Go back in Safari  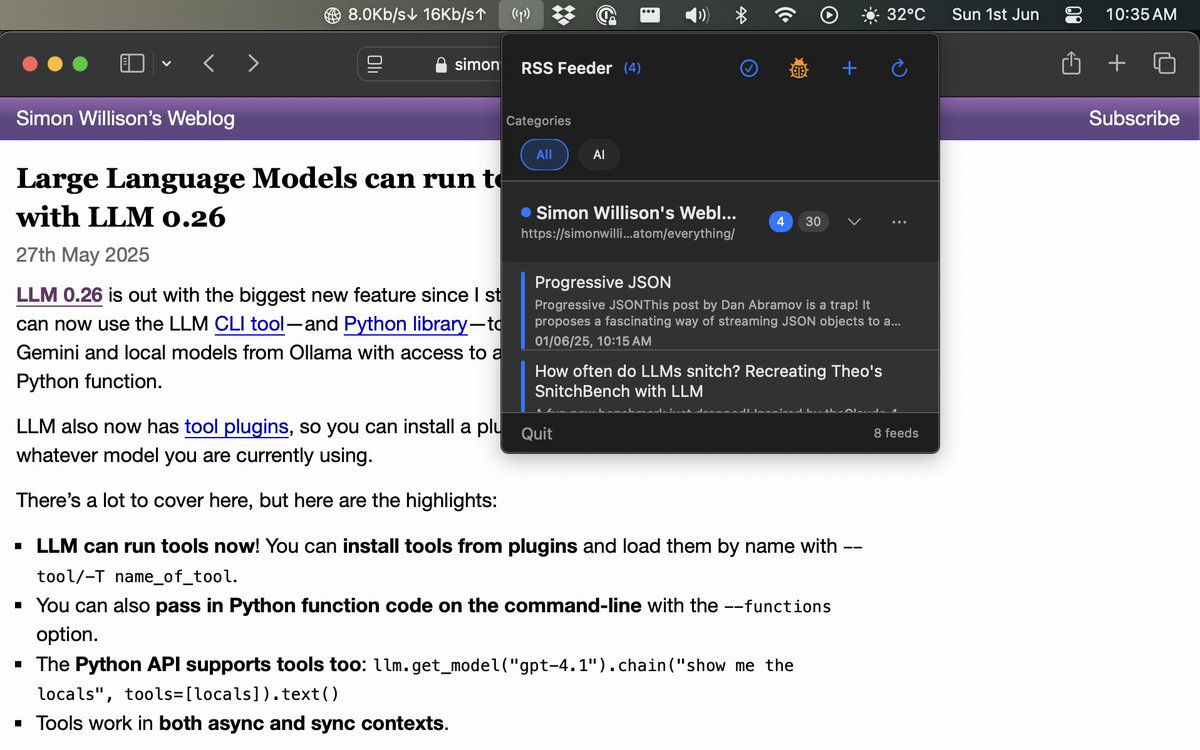click(209, 63)
